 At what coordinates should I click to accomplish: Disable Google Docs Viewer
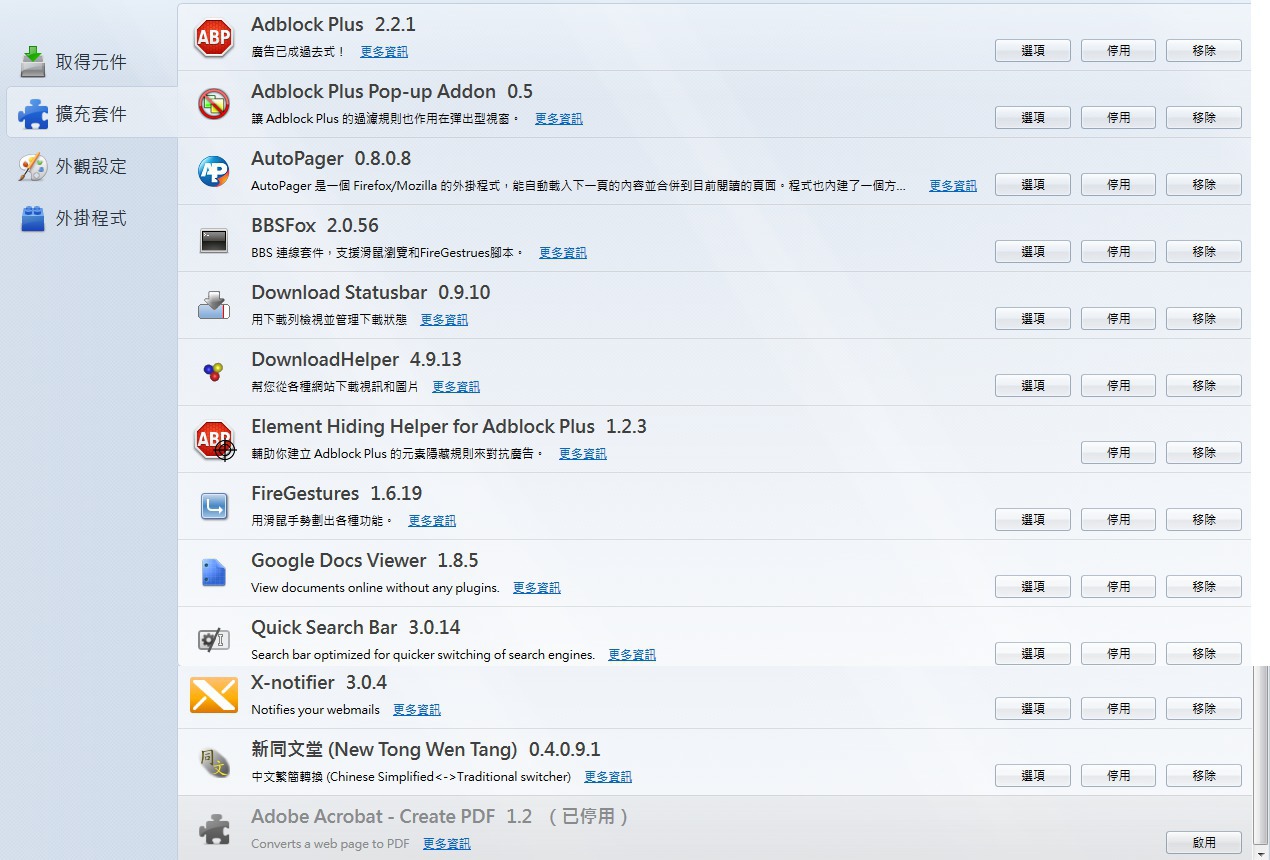pyautogui.click(x=1118, y=587)
